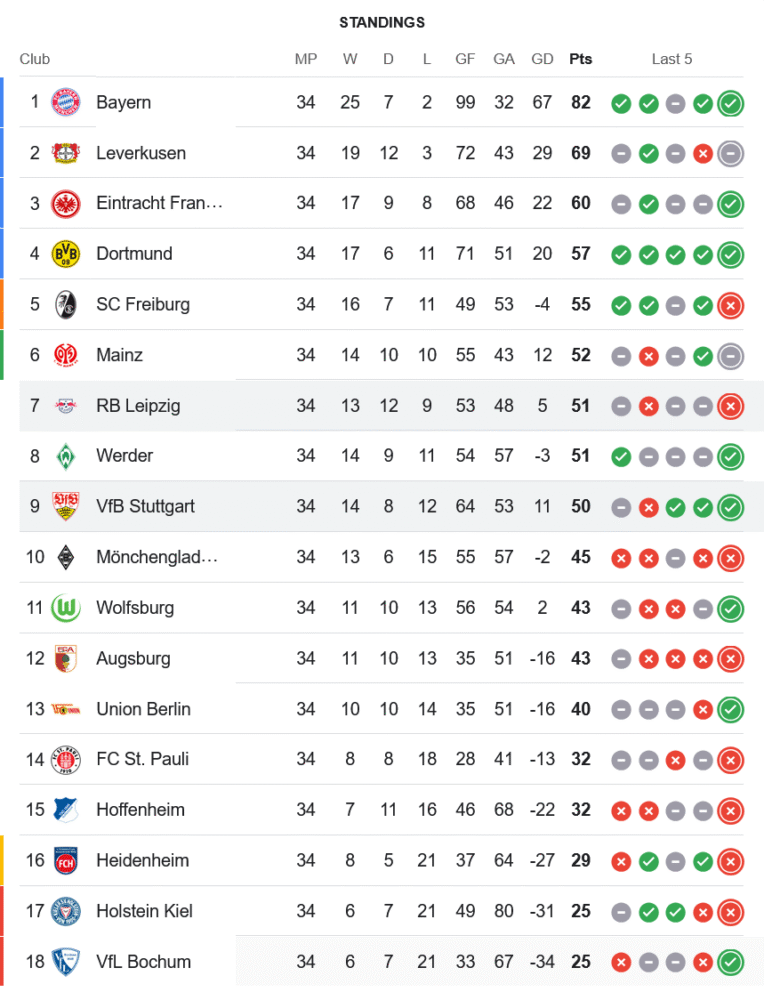This screenshot has height=1000, width=764.
Task: Sort standings by Pts column header
Action: click(x=580, y=59)
